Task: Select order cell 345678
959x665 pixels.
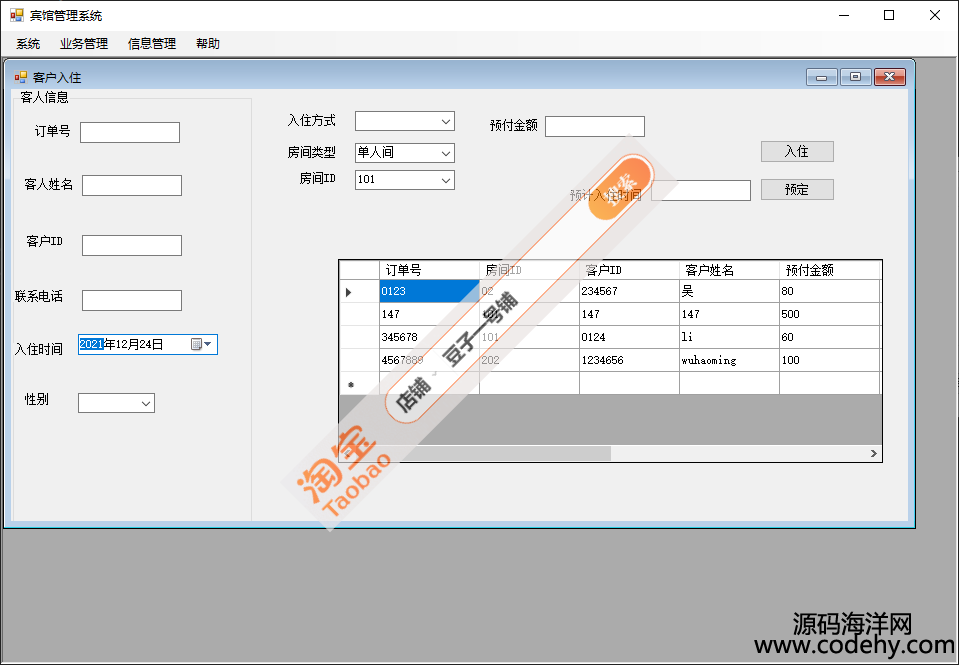Action: [429, 337]
